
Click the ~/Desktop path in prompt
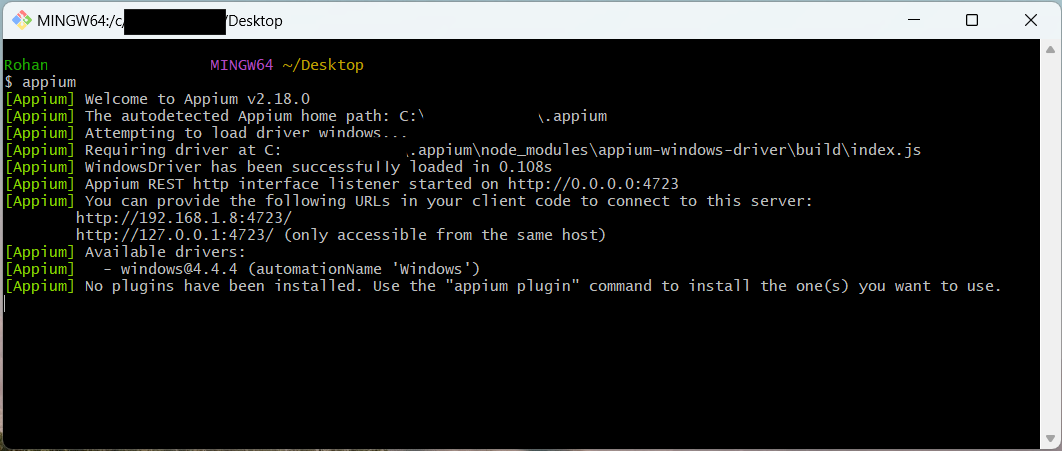pyautogui.click(x=322, y=65)
